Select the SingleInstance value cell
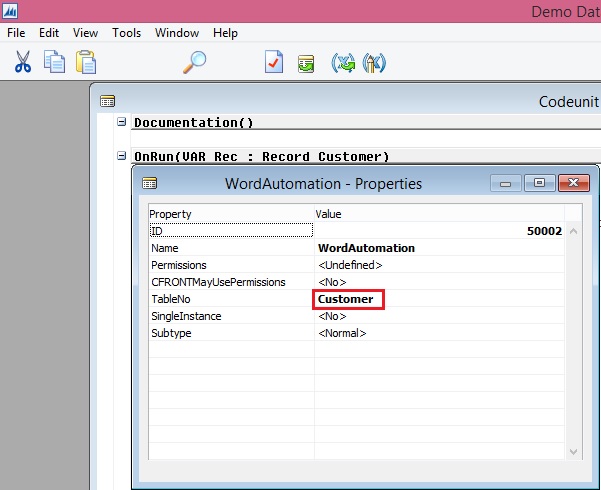Viewport: 601px width, 490px height. click(440, 316)
